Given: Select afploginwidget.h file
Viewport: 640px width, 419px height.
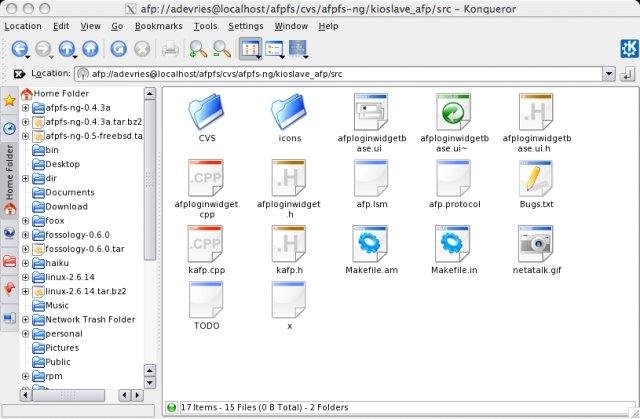Looking at the screenshot, I should 289,189.
